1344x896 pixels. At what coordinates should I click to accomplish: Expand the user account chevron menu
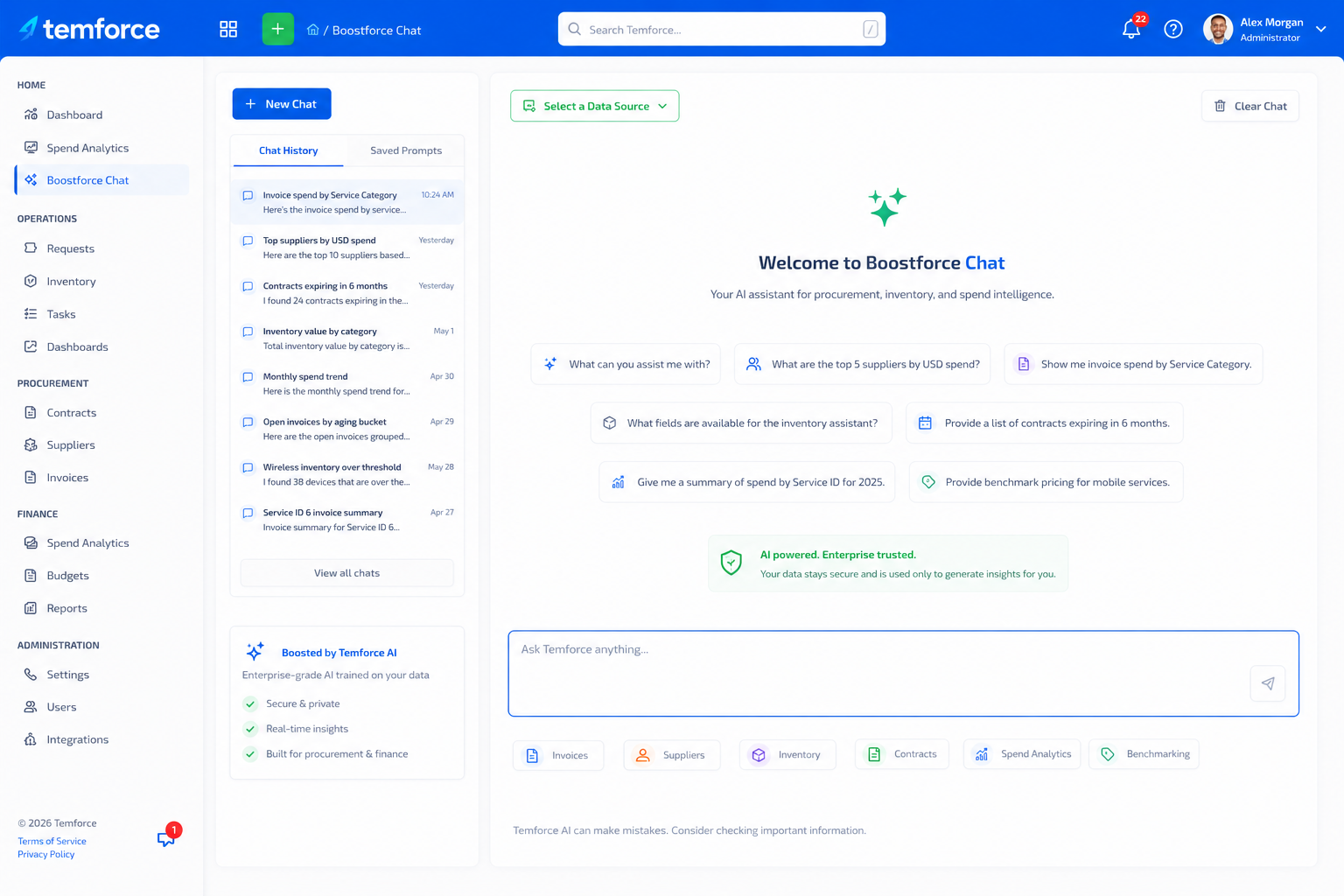click(x=1321, y=30)
